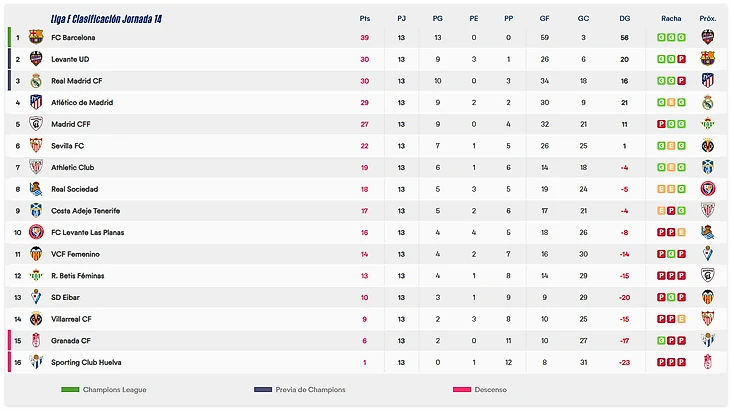Click the Real Madrid CF crest
The height and width of the screenshot is (411, 730).
click(x=36, y=81)
